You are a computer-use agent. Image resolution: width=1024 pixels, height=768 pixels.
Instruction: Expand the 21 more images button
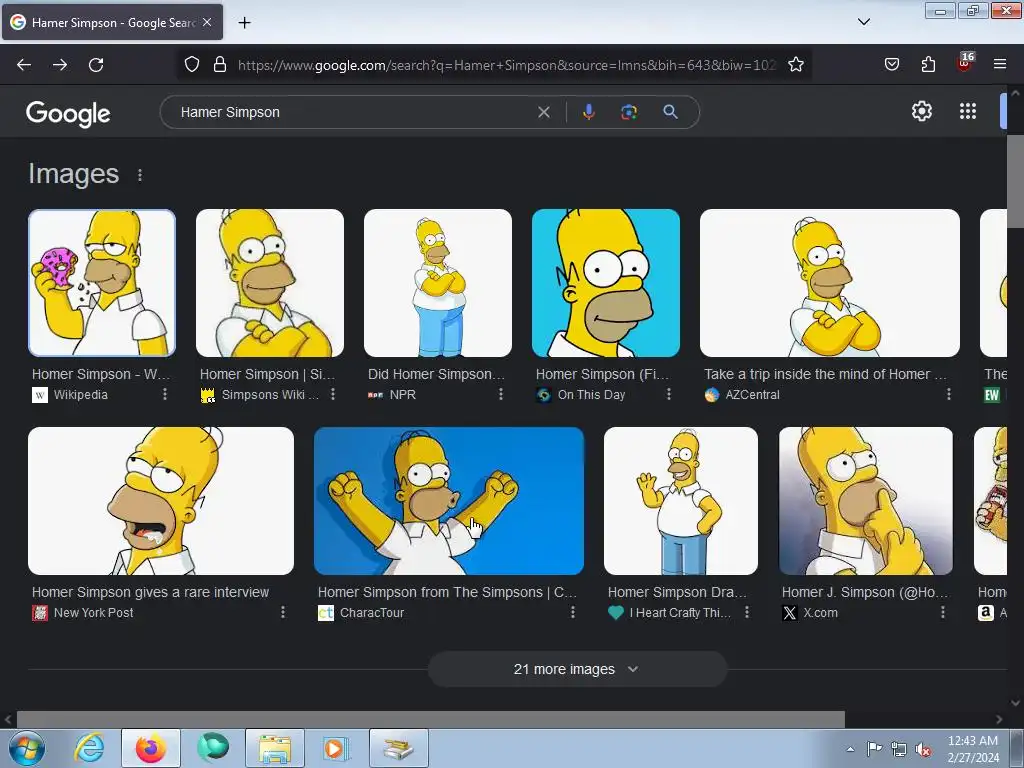577,669
